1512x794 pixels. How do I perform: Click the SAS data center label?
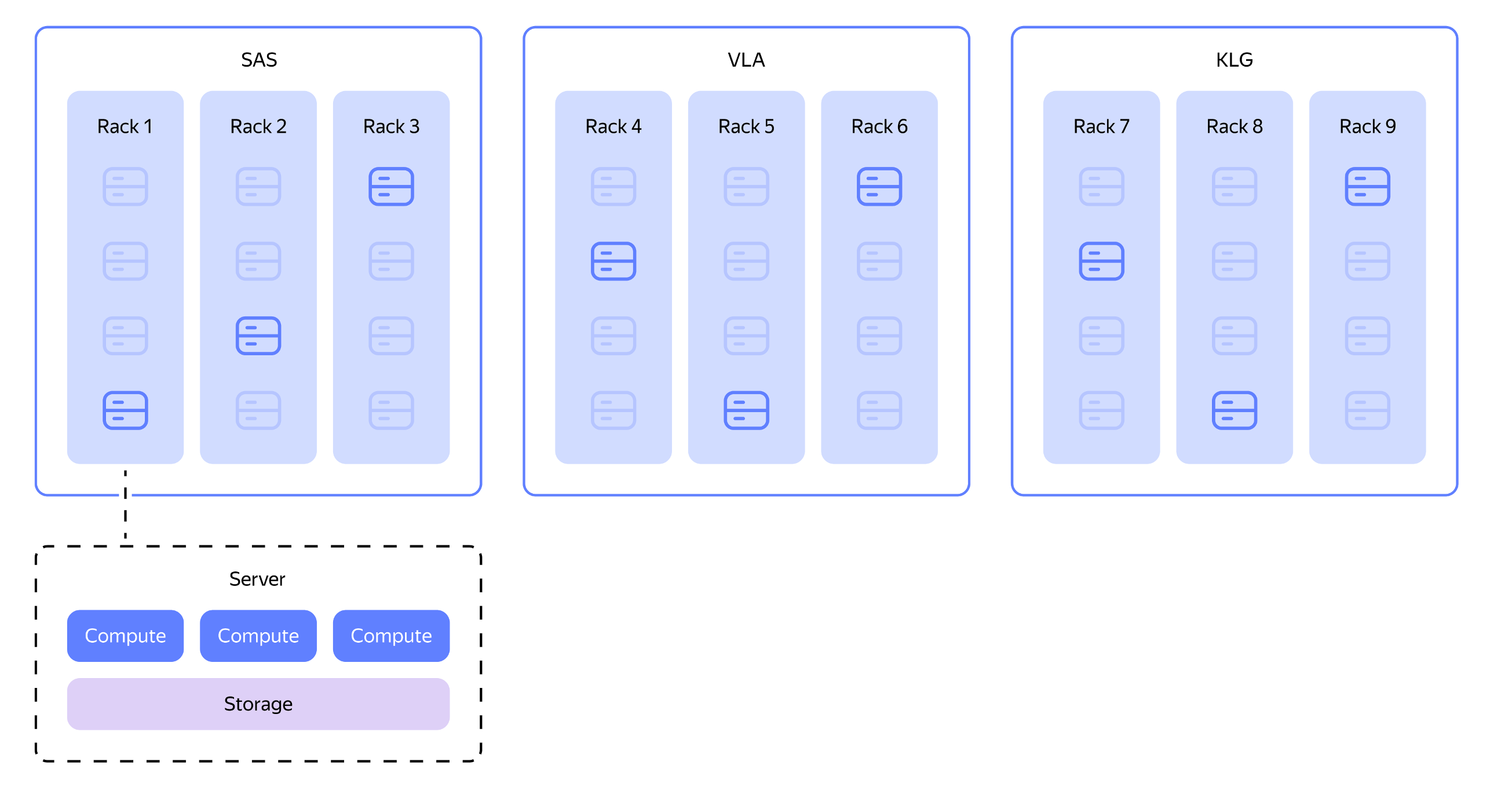pyautogui.click(x=259, y=60)
